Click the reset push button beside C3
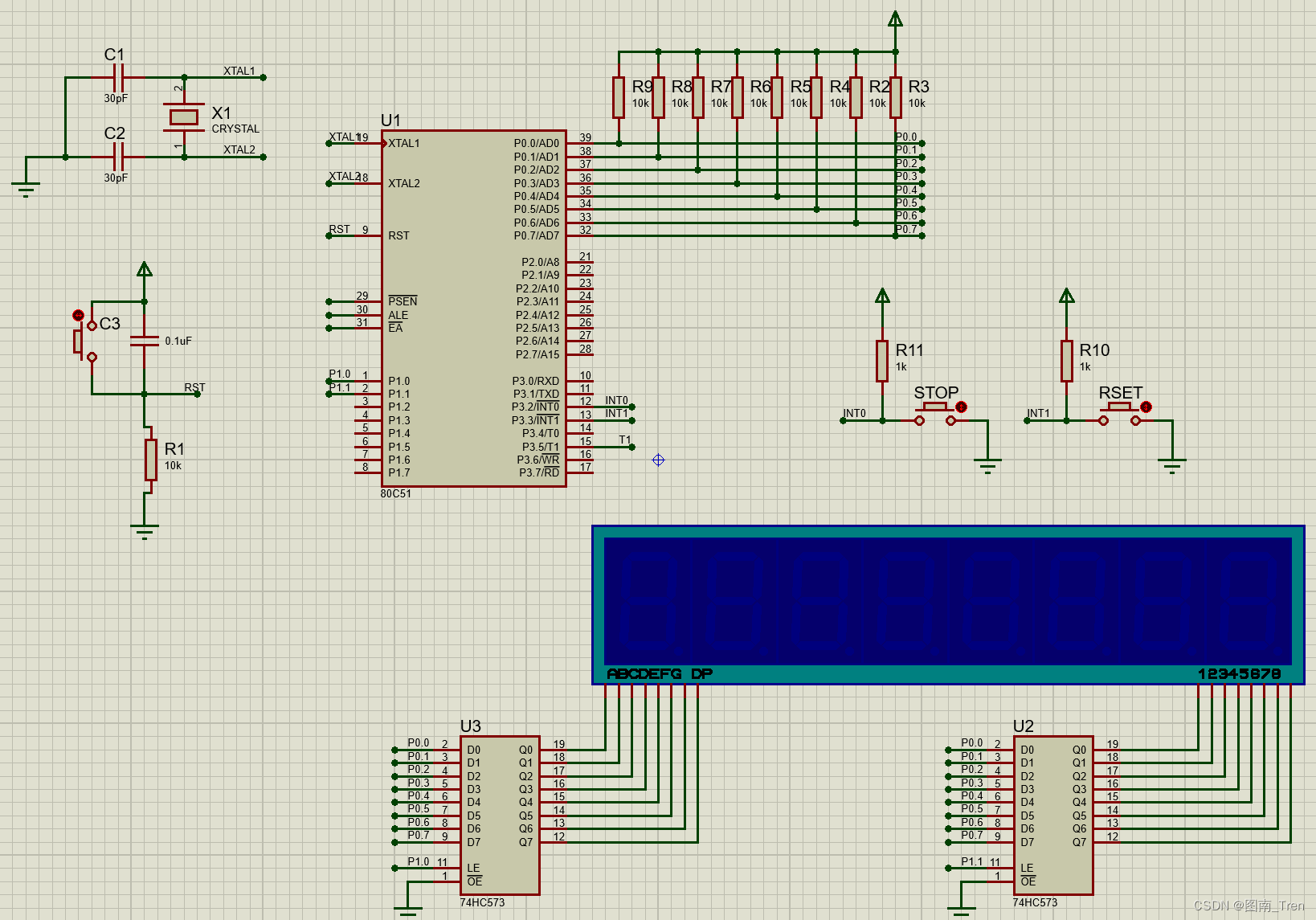The width and height of the screenshot is (1316, 920). 84,341
